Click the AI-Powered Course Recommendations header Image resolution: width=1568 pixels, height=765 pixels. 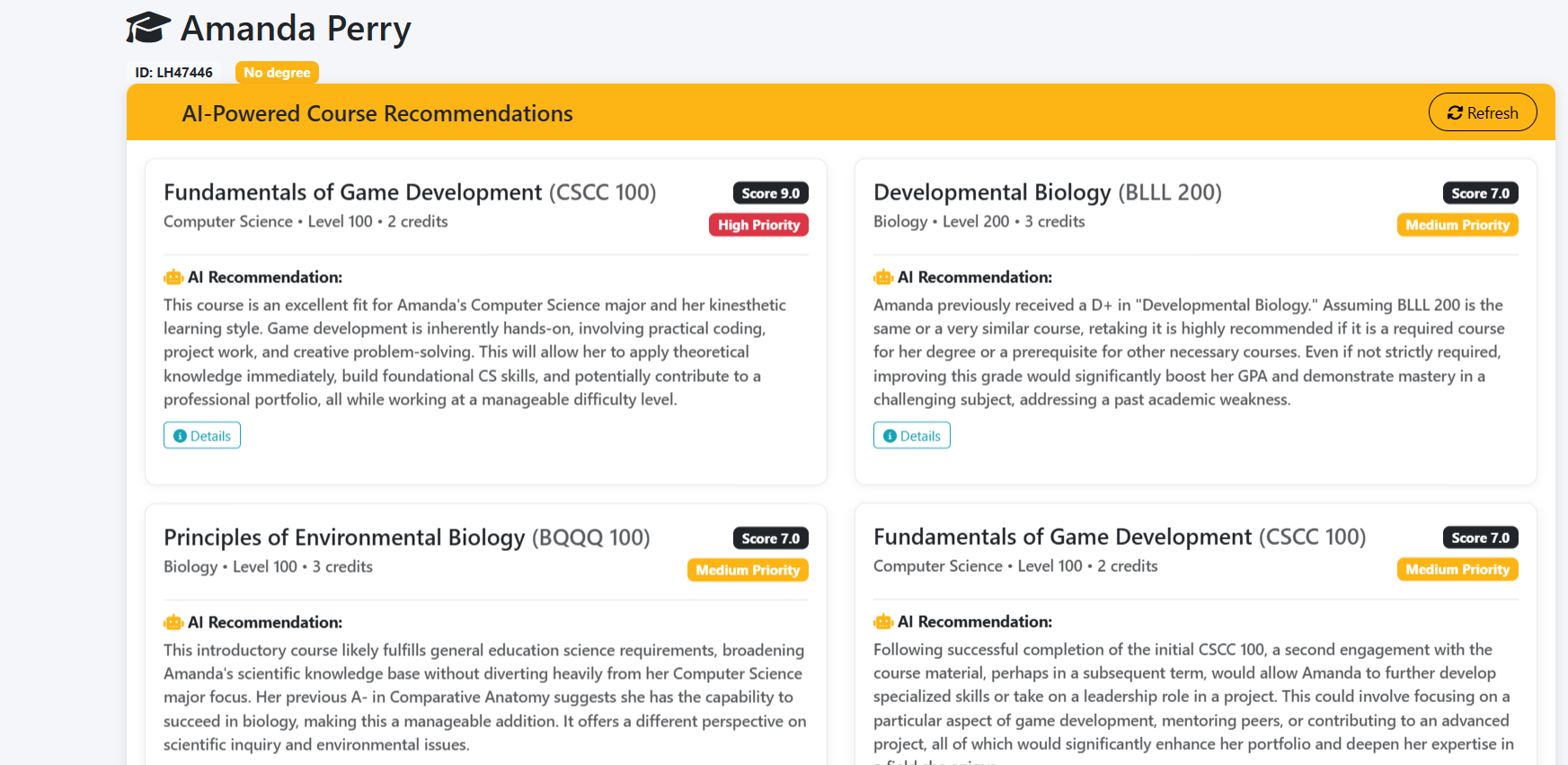click(x=377, y=113)
